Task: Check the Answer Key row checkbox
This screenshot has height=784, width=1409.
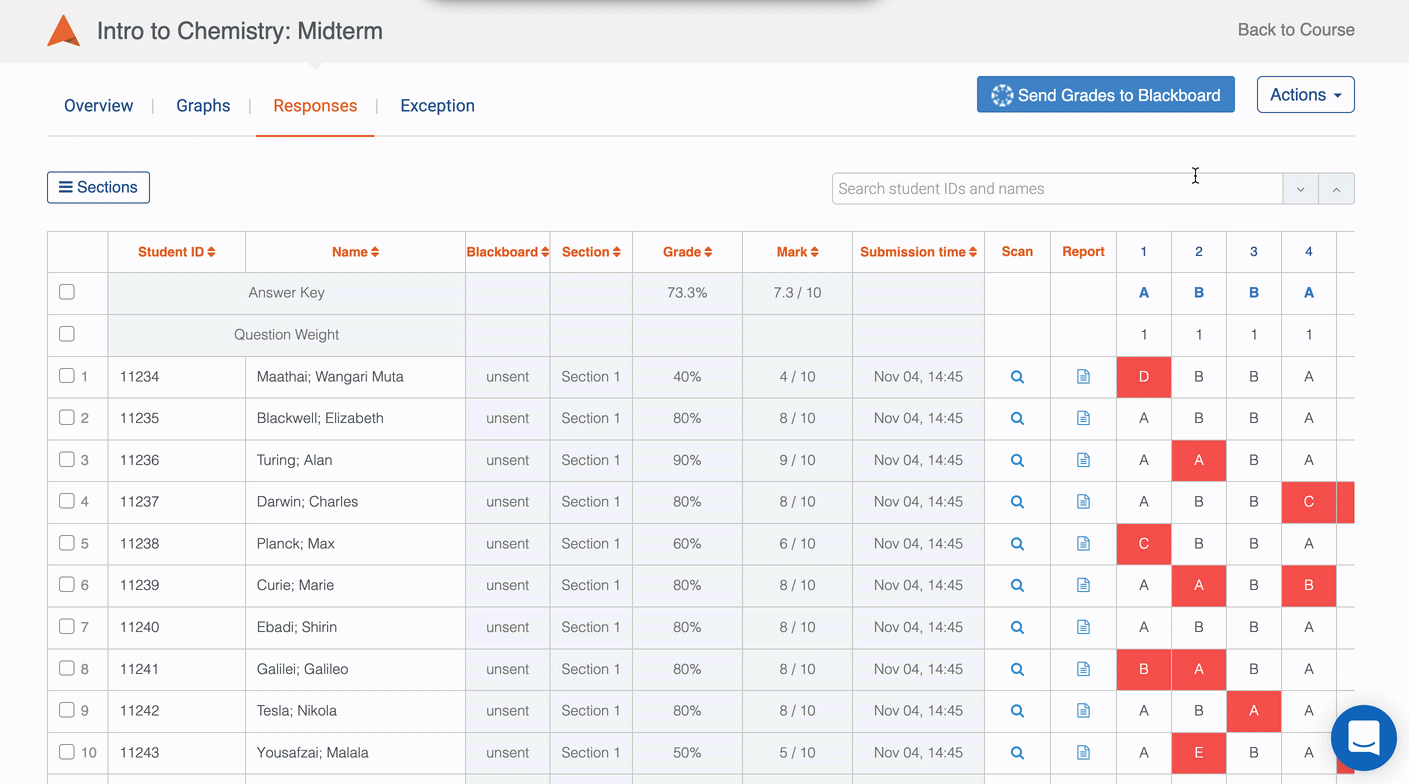Action: tap(67, 292)
